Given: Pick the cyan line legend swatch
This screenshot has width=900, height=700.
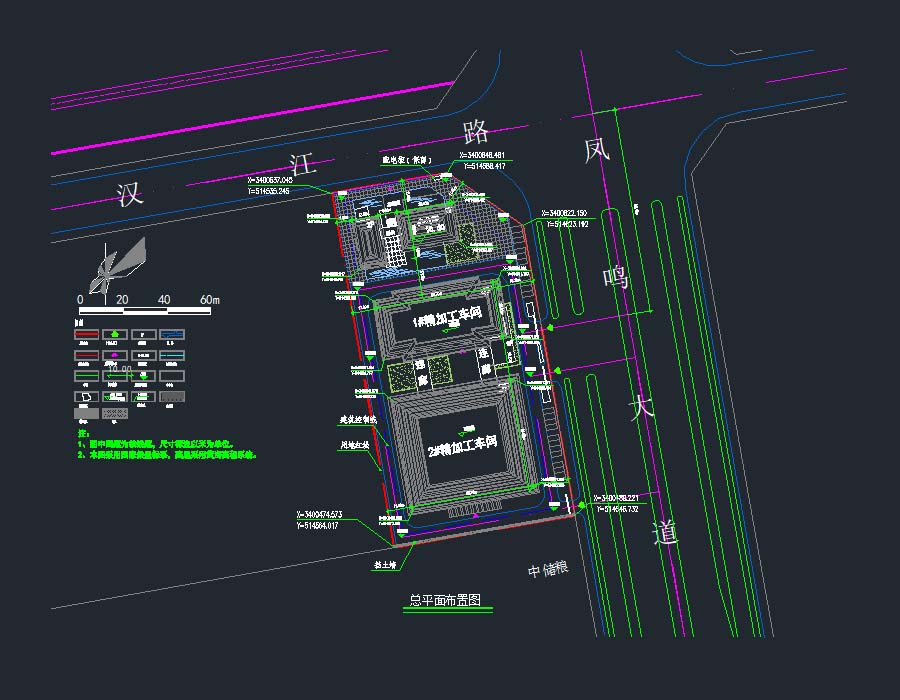Looking at the screenshot, I should pos(173,354).
